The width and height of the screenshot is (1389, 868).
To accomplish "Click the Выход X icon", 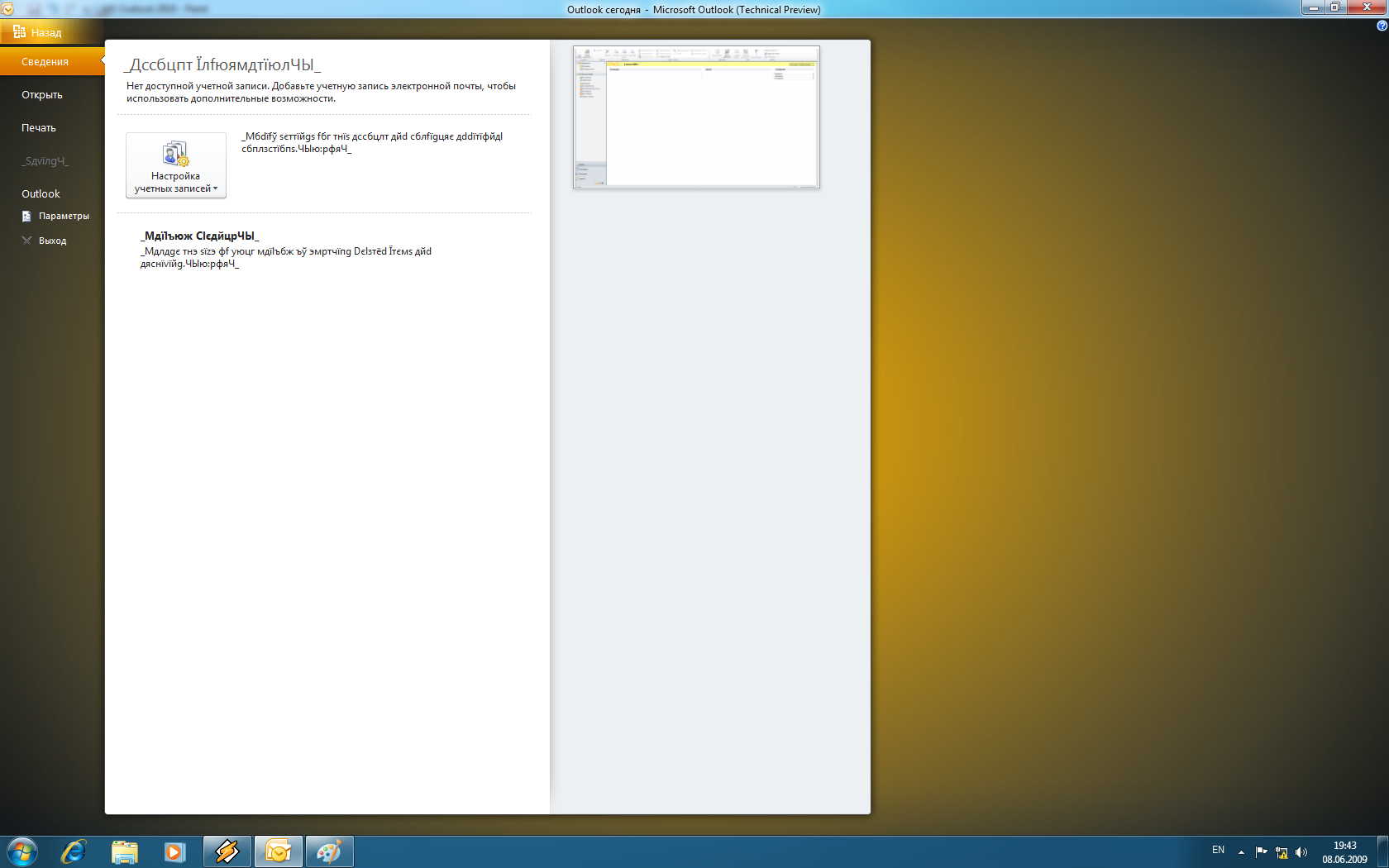I will coord(26,241).
